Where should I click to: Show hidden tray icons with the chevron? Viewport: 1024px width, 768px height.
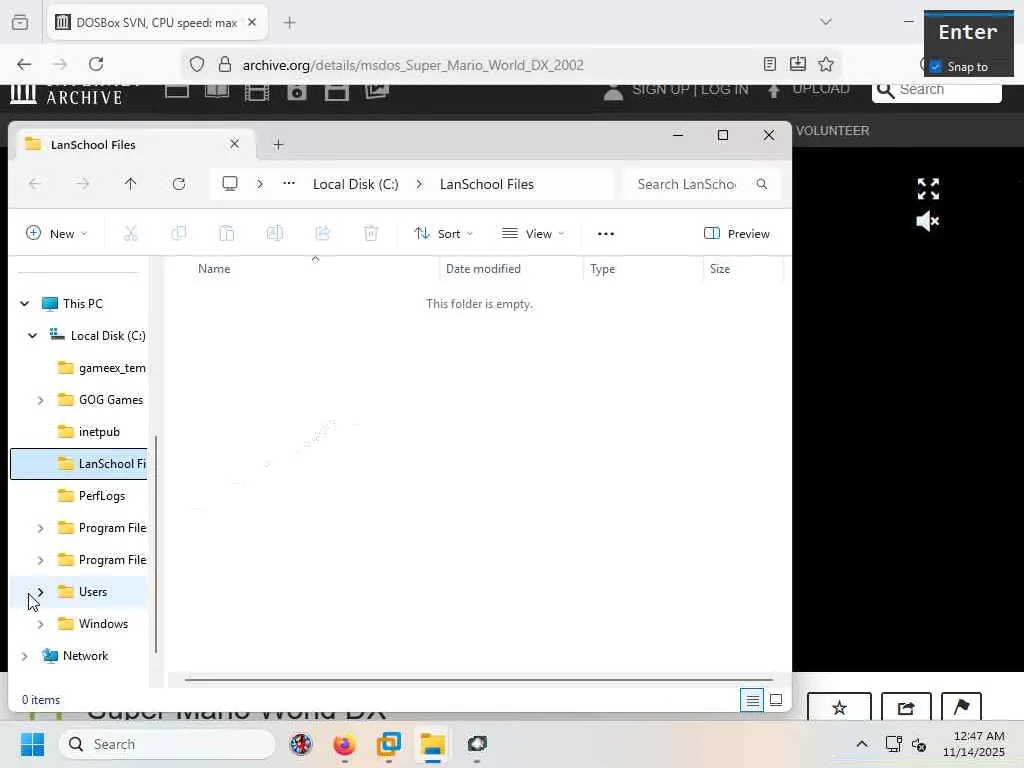(x=862, y=744)
